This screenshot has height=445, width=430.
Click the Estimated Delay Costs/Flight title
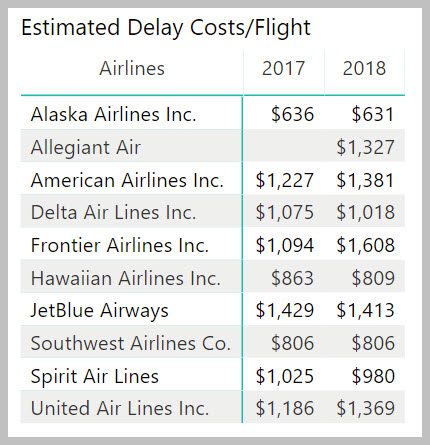pos(166,27)
